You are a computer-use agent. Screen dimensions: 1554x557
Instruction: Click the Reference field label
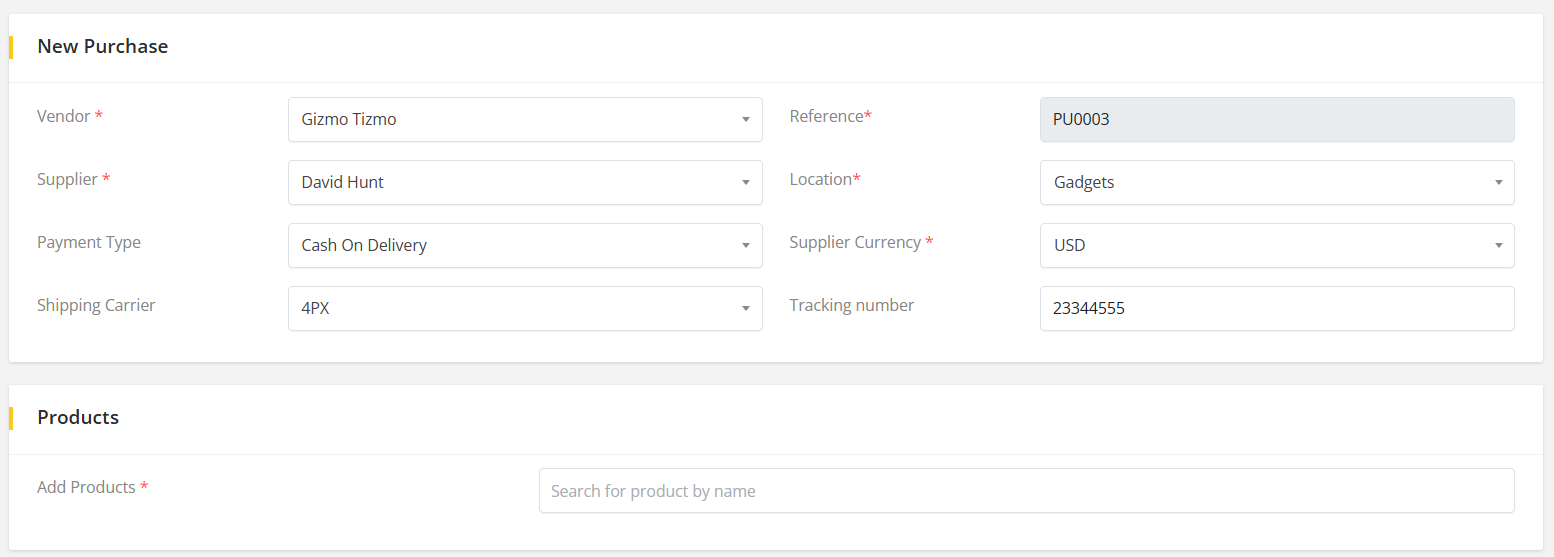pos(826,116)
